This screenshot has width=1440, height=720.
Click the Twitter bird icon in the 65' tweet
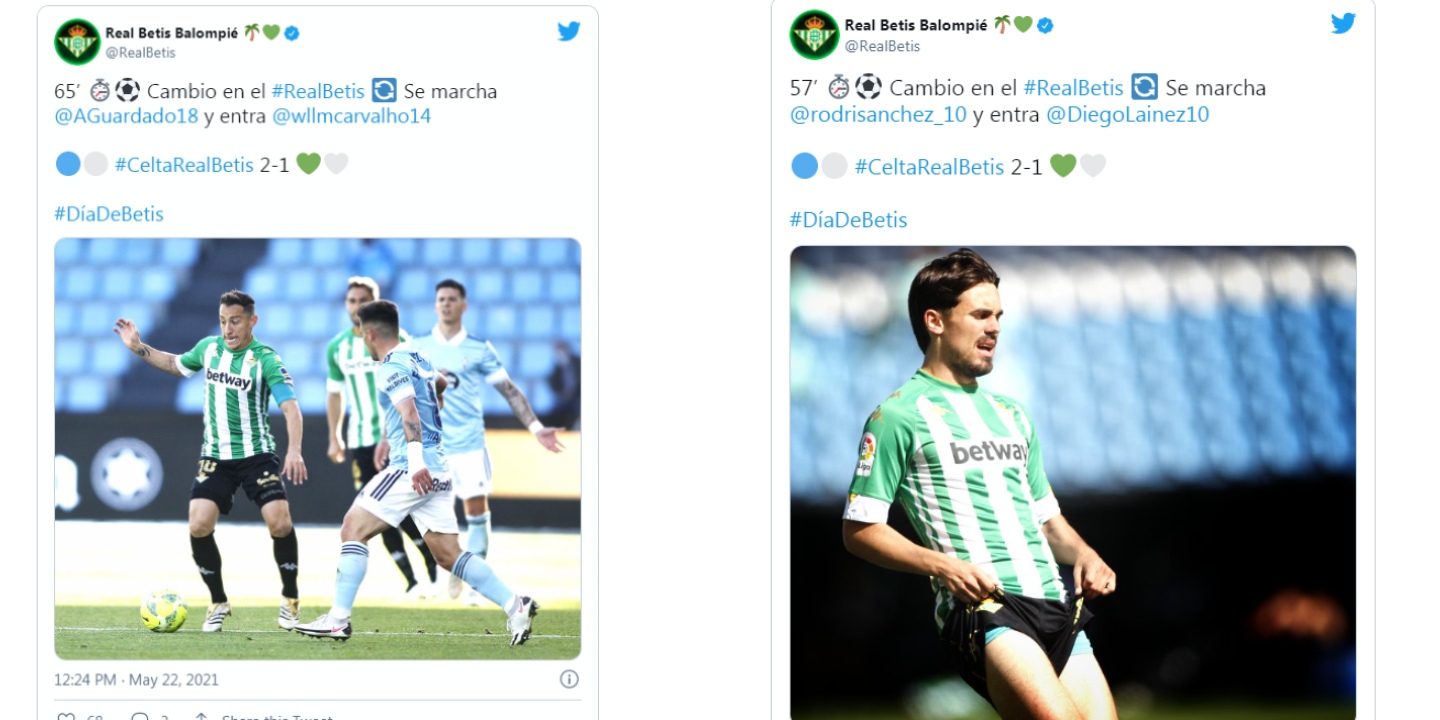[569, 31]
